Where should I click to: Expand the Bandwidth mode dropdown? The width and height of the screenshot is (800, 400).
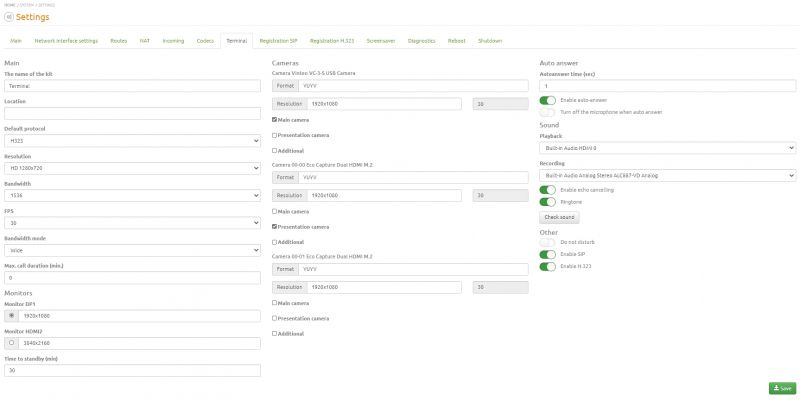pos(132,251)
